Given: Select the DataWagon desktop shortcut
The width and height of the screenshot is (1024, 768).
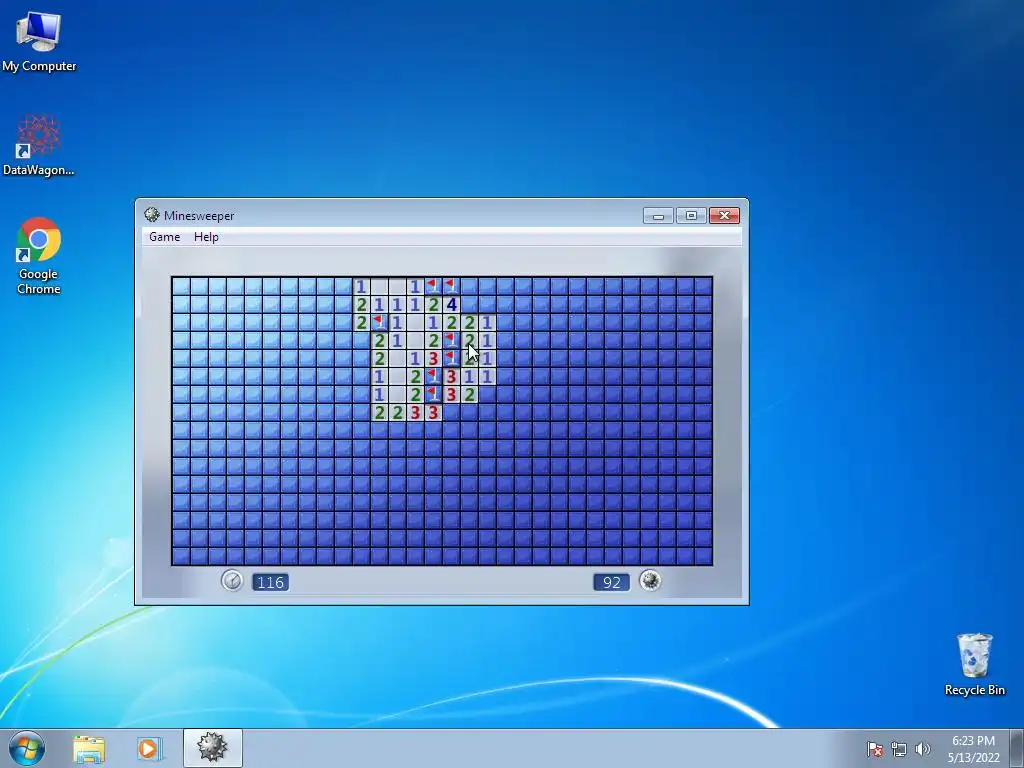Looking at the screenshot, I should pos(39,145).
